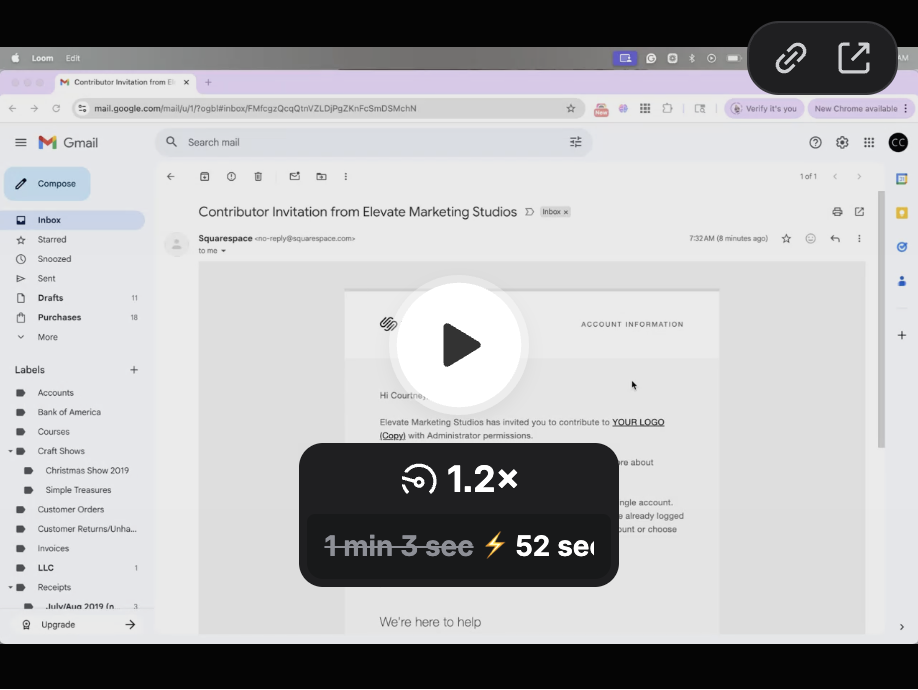
Task: Remove the Inbox label chip
Action: click(x=566, y=212)
